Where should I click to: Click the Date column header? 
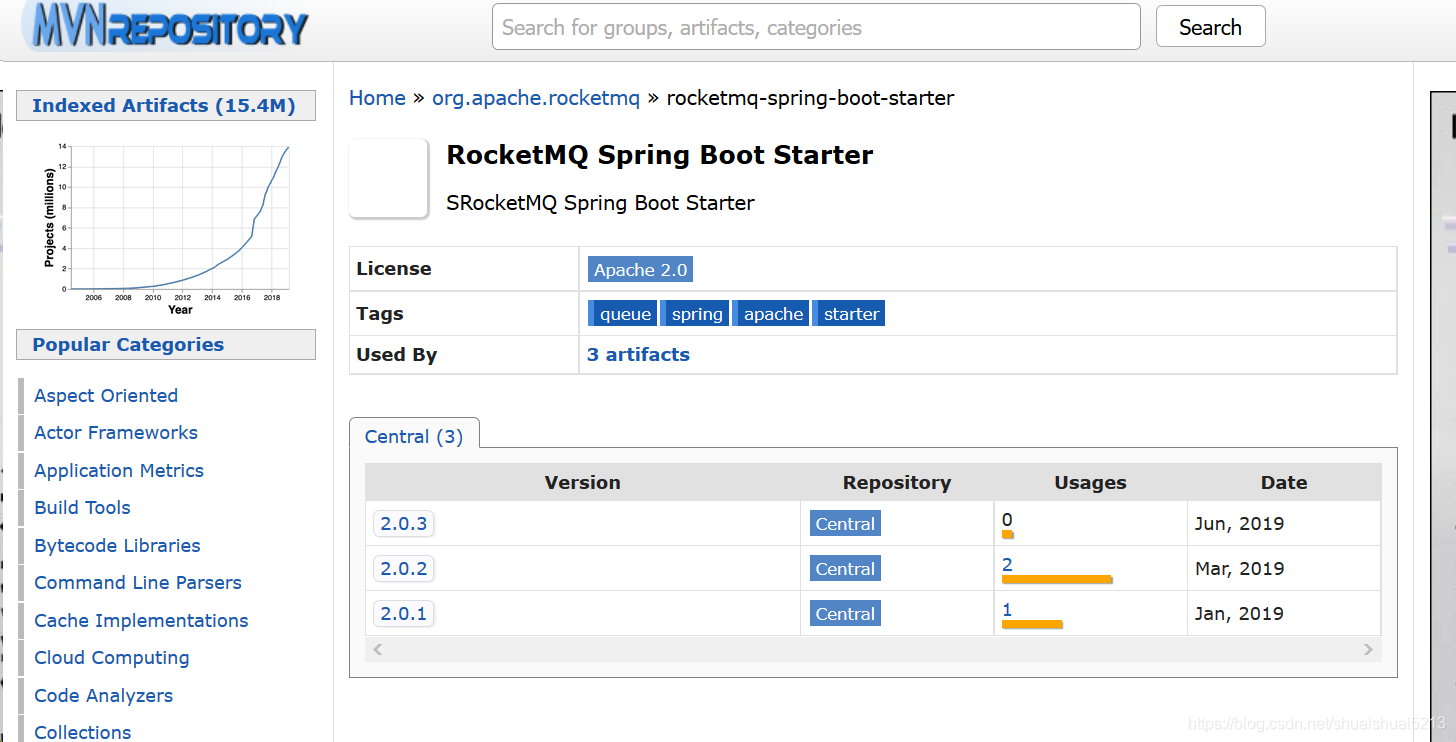click(1284, 482)
